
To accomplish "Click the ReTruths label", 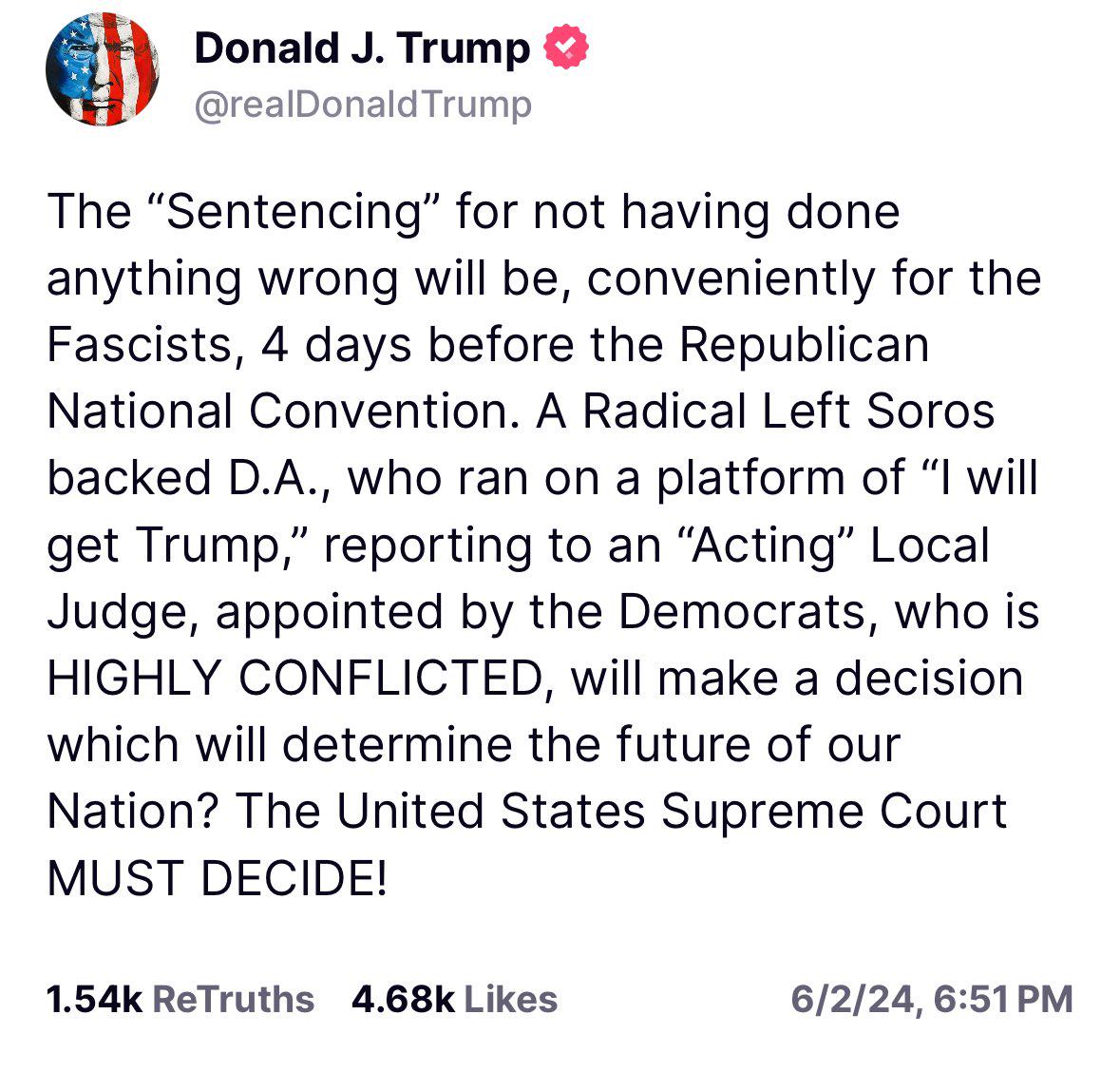I will (234, 999).
